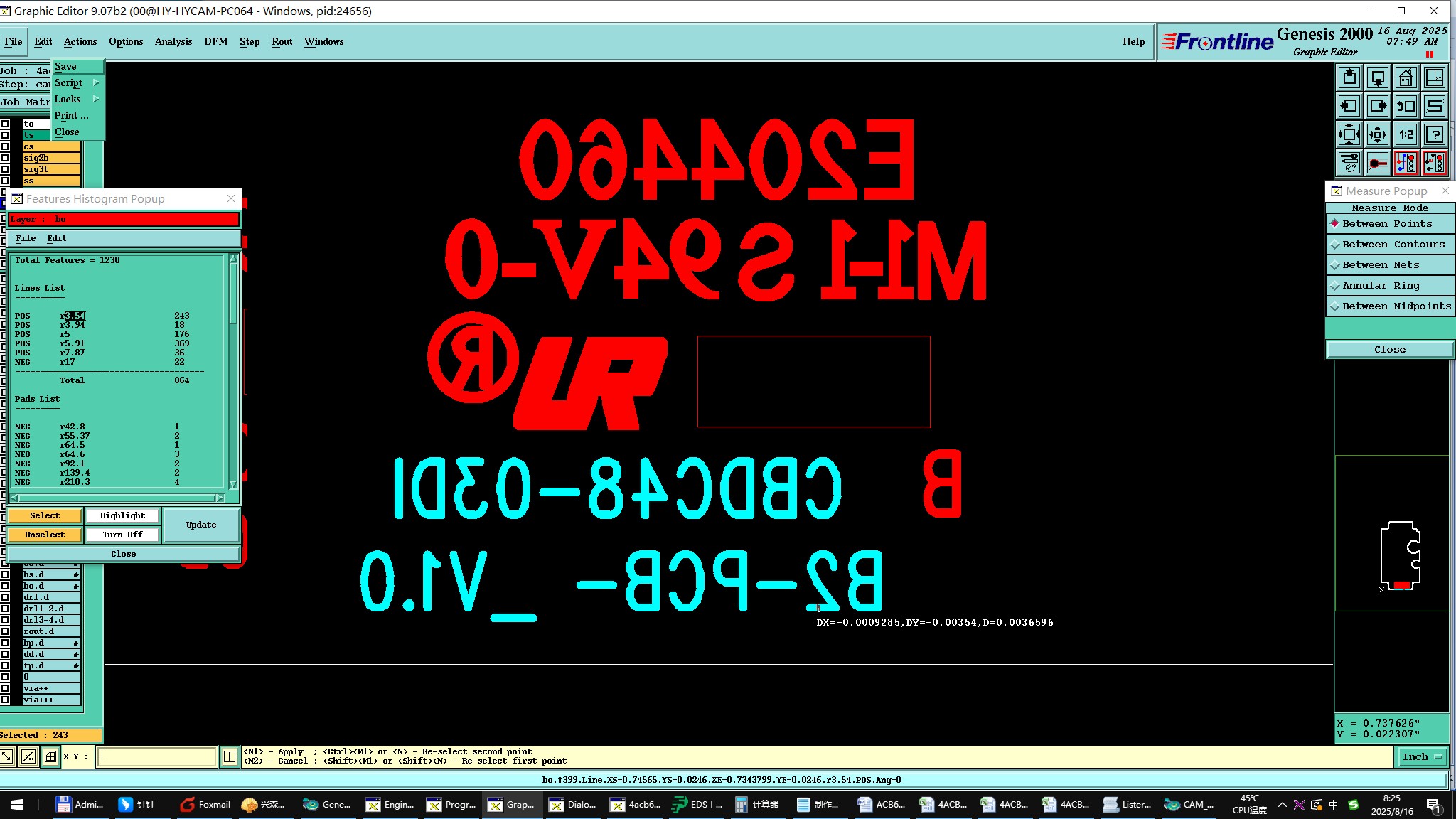1456x819 pixels.
Task: Click the exclamation mark icon beside XY field
Action: [229, 756]
